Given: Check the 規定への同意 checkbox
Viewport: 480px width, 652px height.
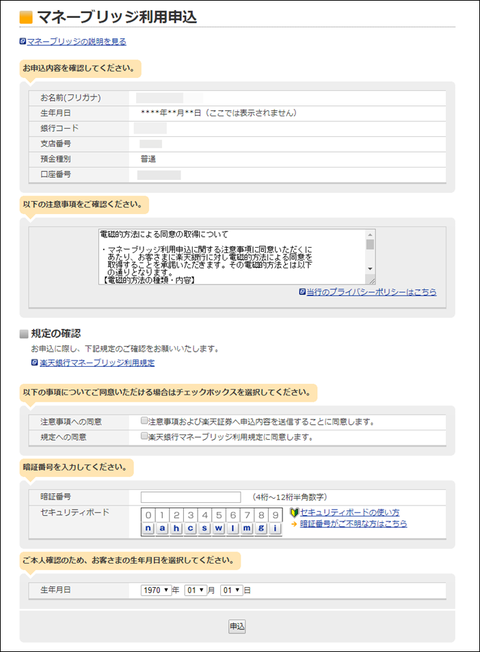Looking at the screenshot, I should (x=144, y=436).
